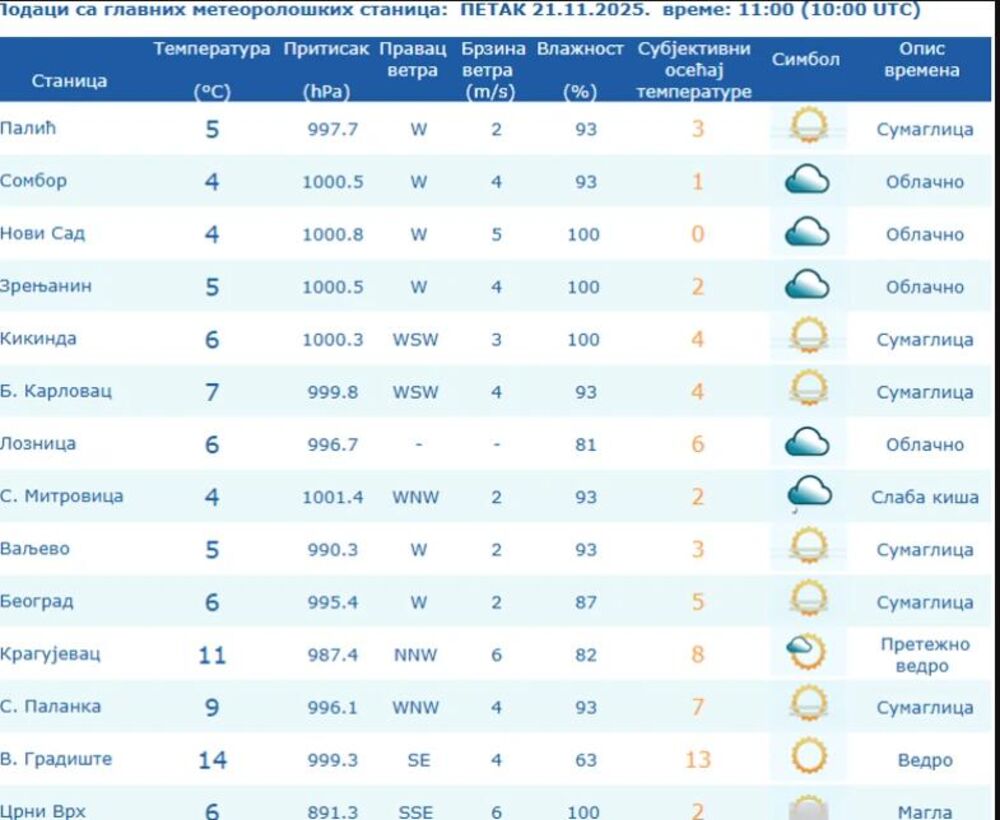Click the Б. Карловац station name

(x=56, y=391)
